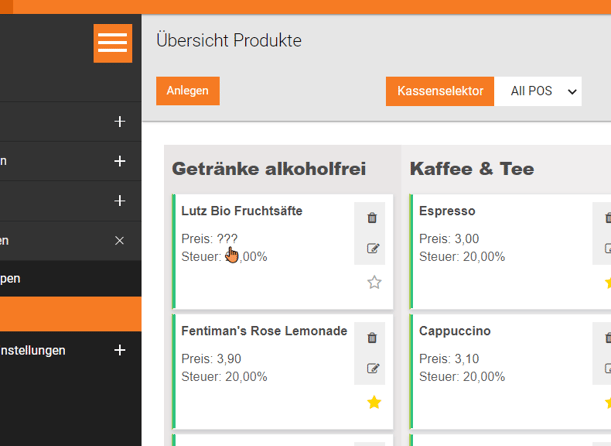Edit the Lutz Bio Fruchtsäfte product
The width and height of the screenshot is (611, 446).
[373, 249]
